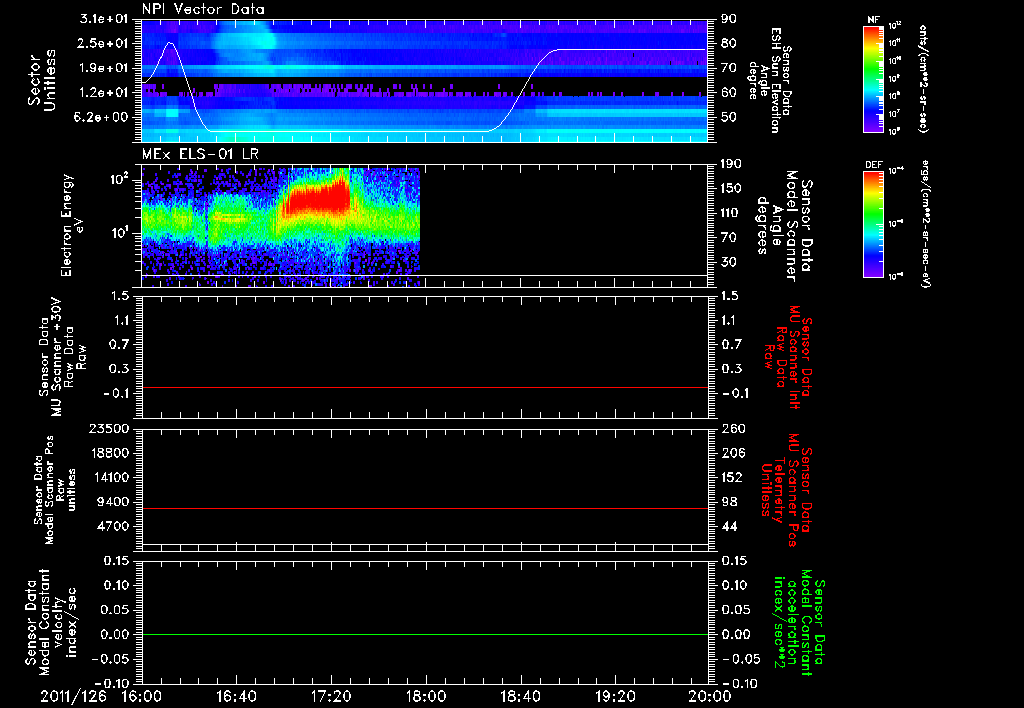Click the 18:00 time axis label
The height and width of the screenshot is (708, 1024).
426,696
